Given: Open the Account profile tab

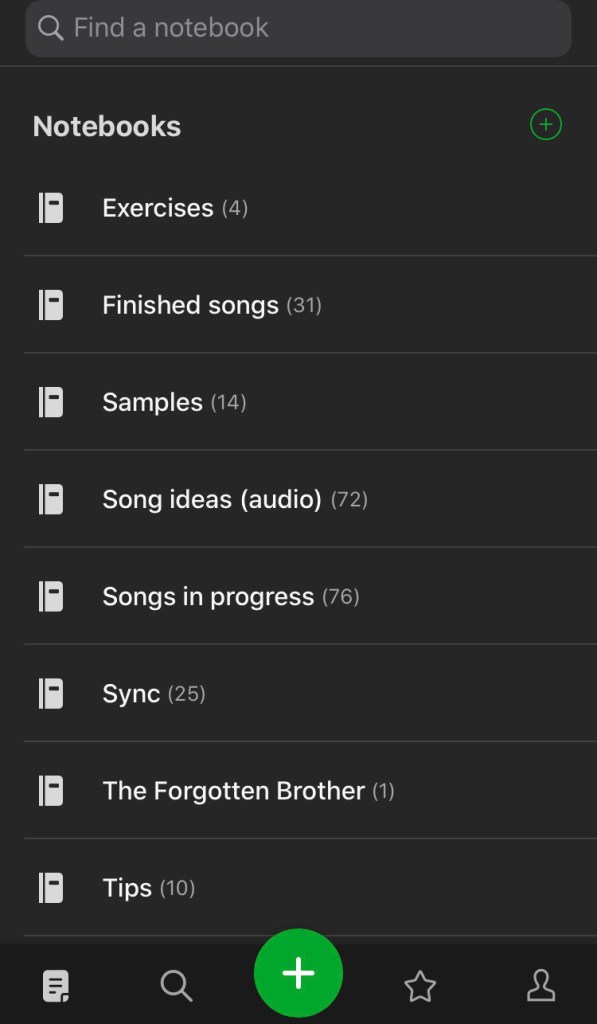Looking at the screenshot, I should pyautogui.click(x=541, y=985).
